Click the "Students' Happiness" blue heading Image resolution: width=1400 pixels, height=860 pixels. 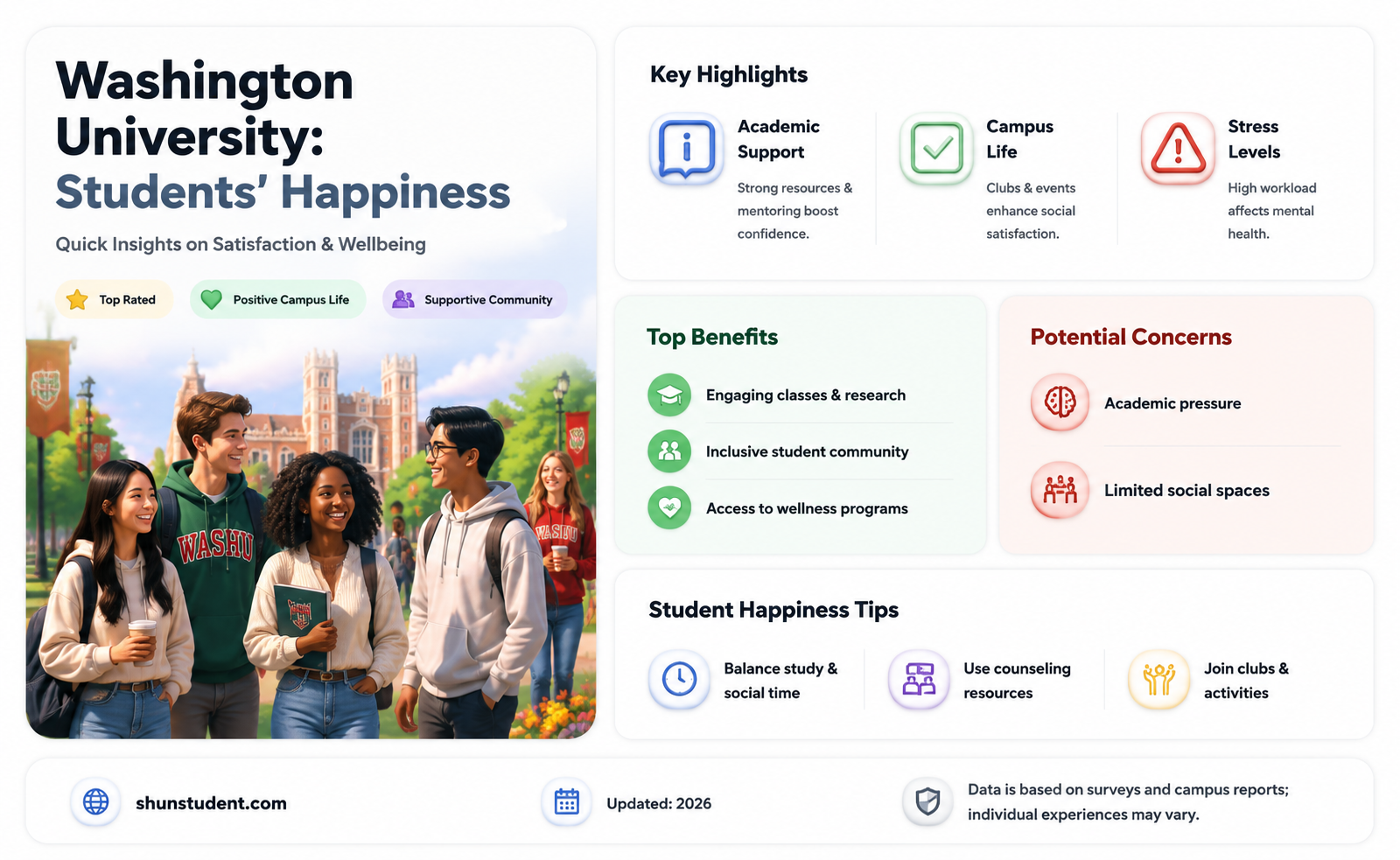[283, 192]
